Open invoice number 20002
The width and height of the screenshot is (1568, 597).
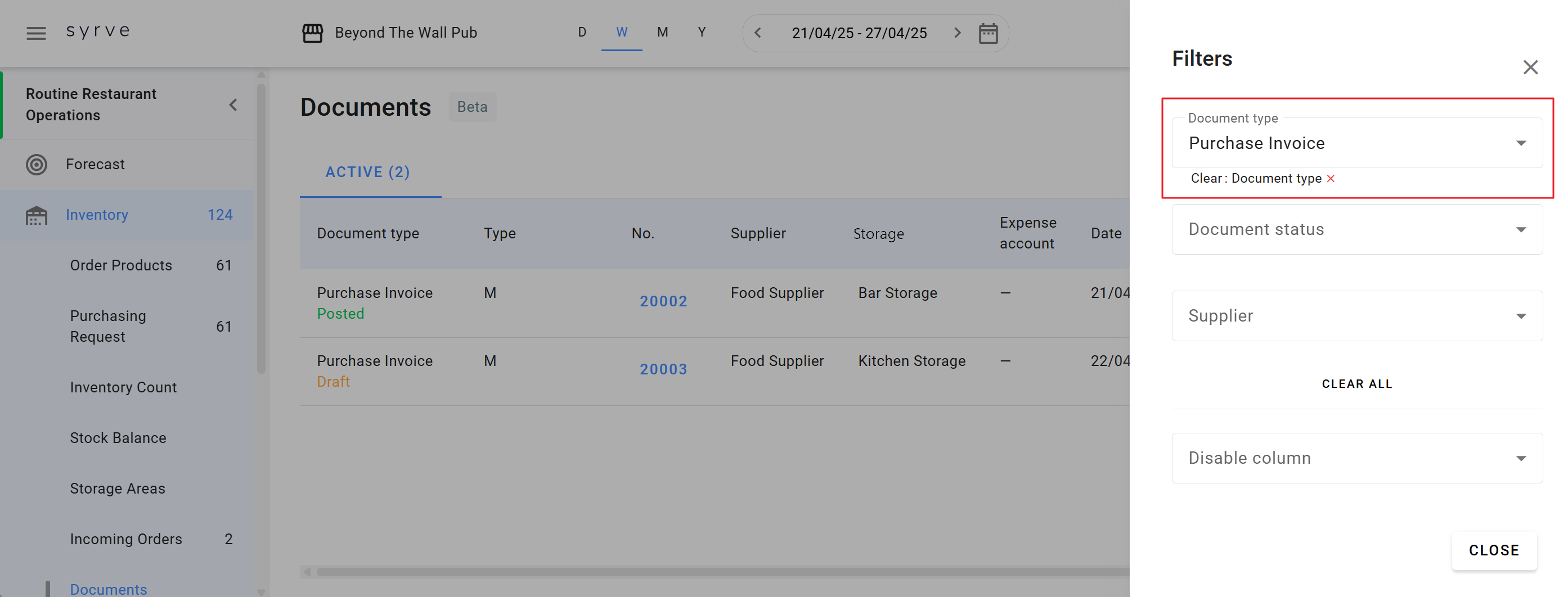click(x=663, y=301)
